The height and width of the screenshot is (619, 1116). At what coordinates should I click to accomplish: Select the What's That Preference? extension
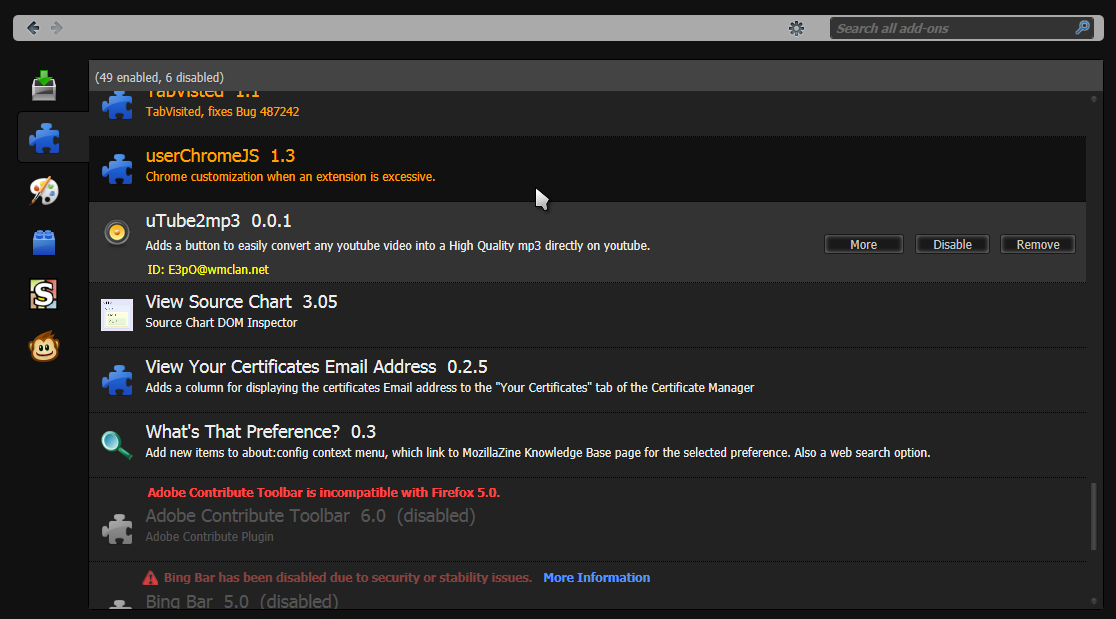[400, 440]
